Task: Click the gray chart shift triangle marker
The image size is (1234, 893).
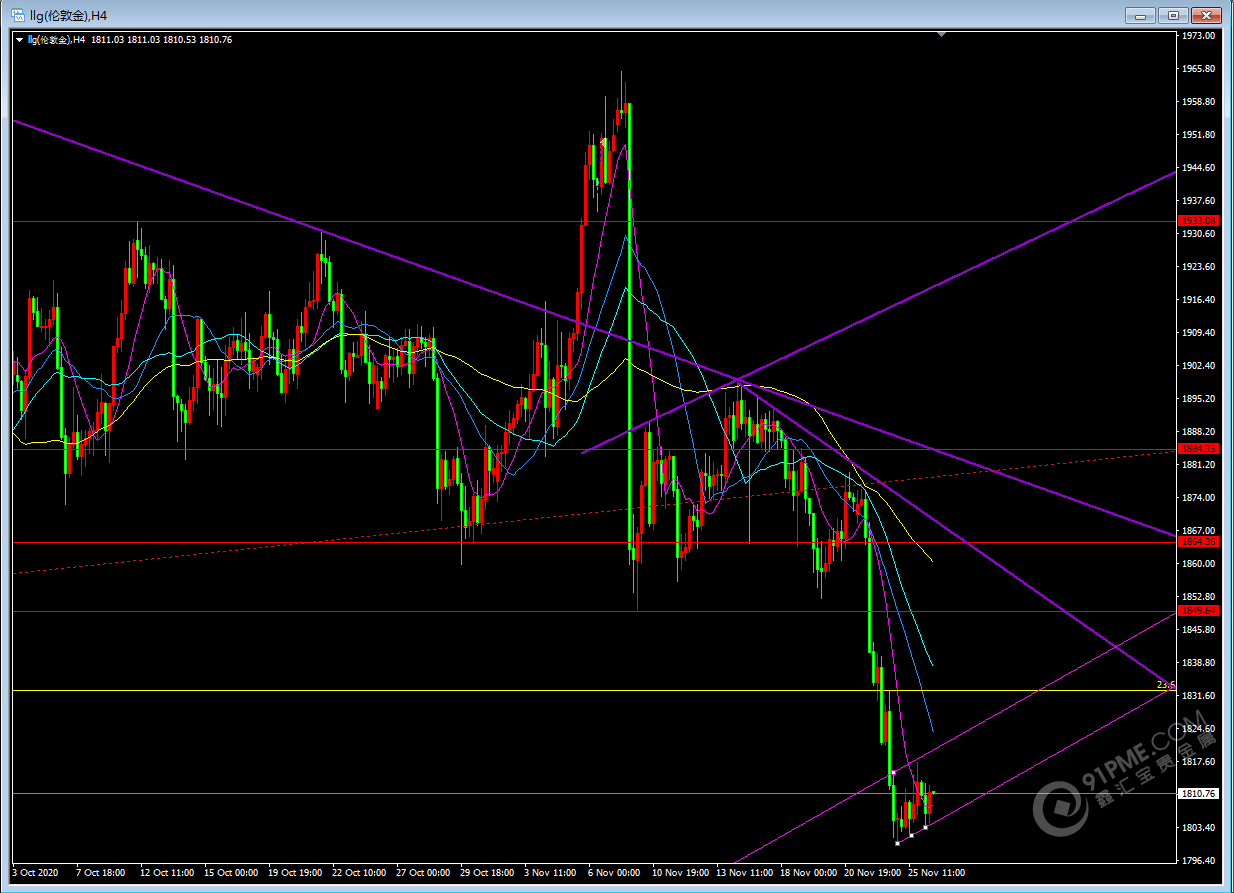Action: [x=941, y=35]
